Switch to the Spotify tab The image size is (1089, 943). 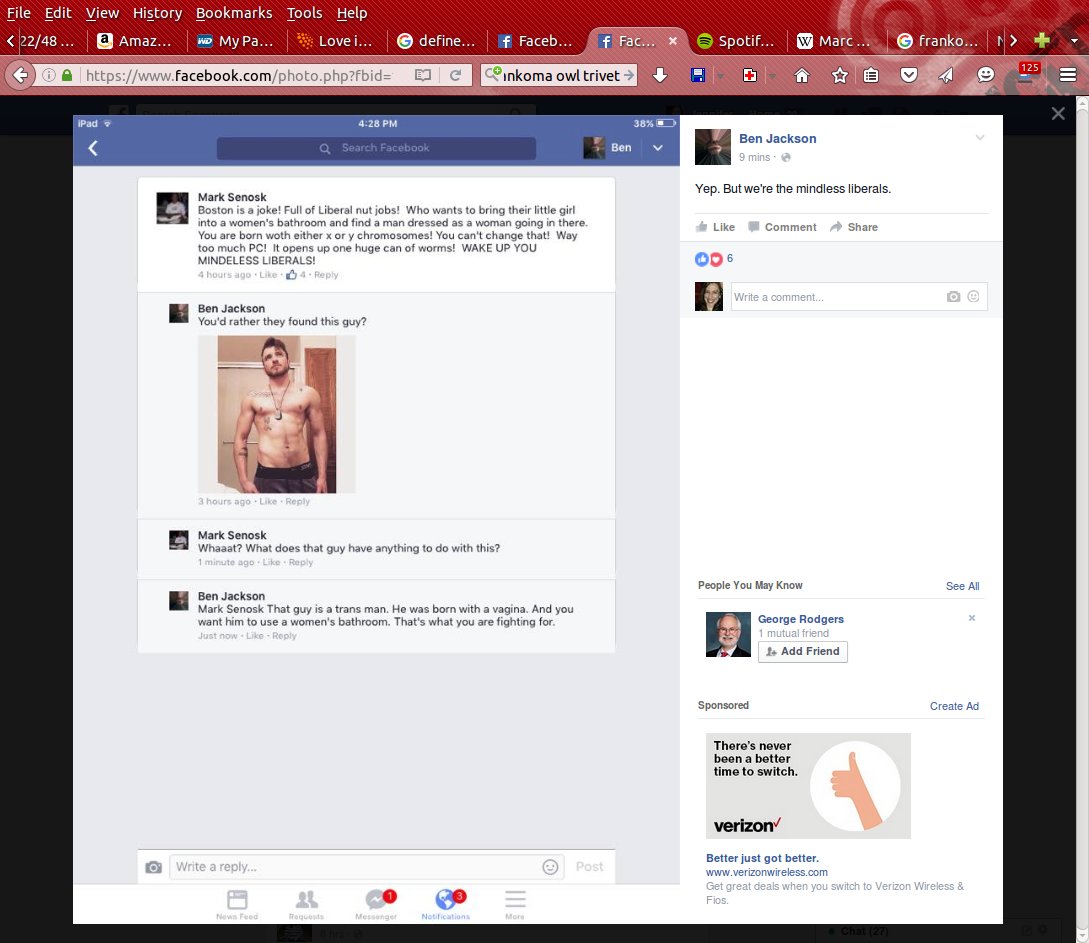tap(735, 41)
